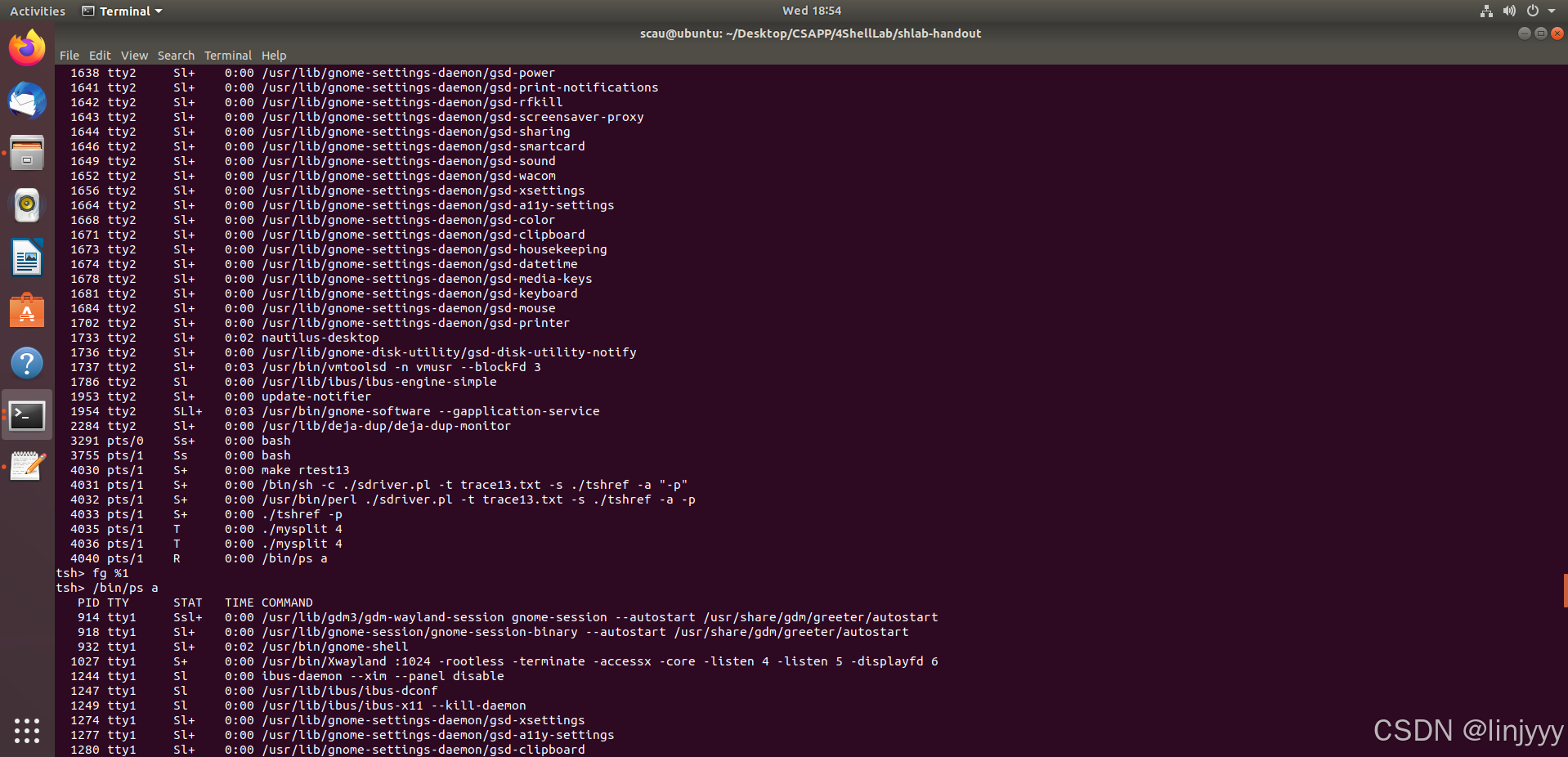
Task: Open the Help menu
Action: click(x=274, y=56)
